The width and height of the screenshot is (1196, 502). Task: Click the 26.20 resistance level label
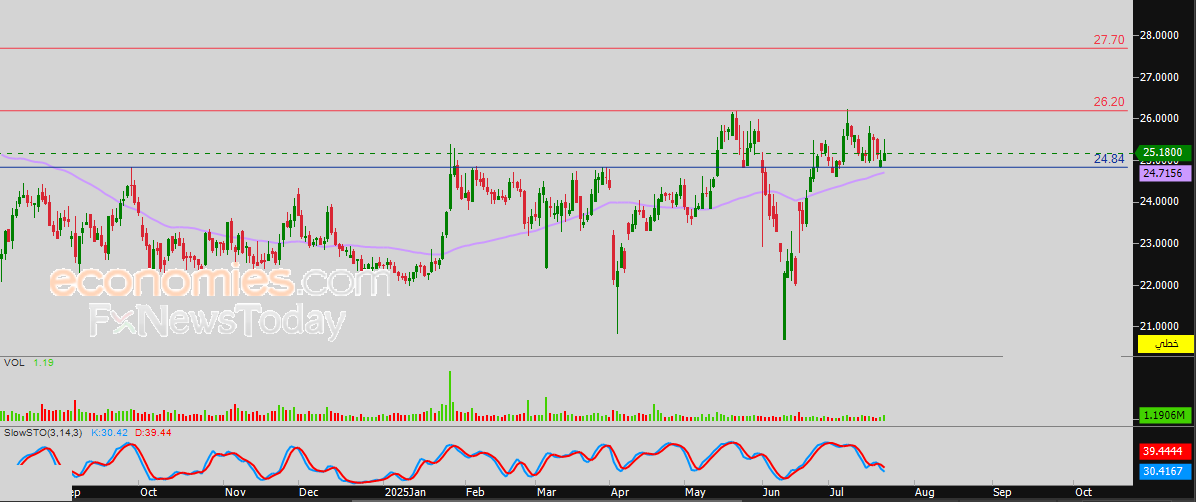tap(1109, 102)
